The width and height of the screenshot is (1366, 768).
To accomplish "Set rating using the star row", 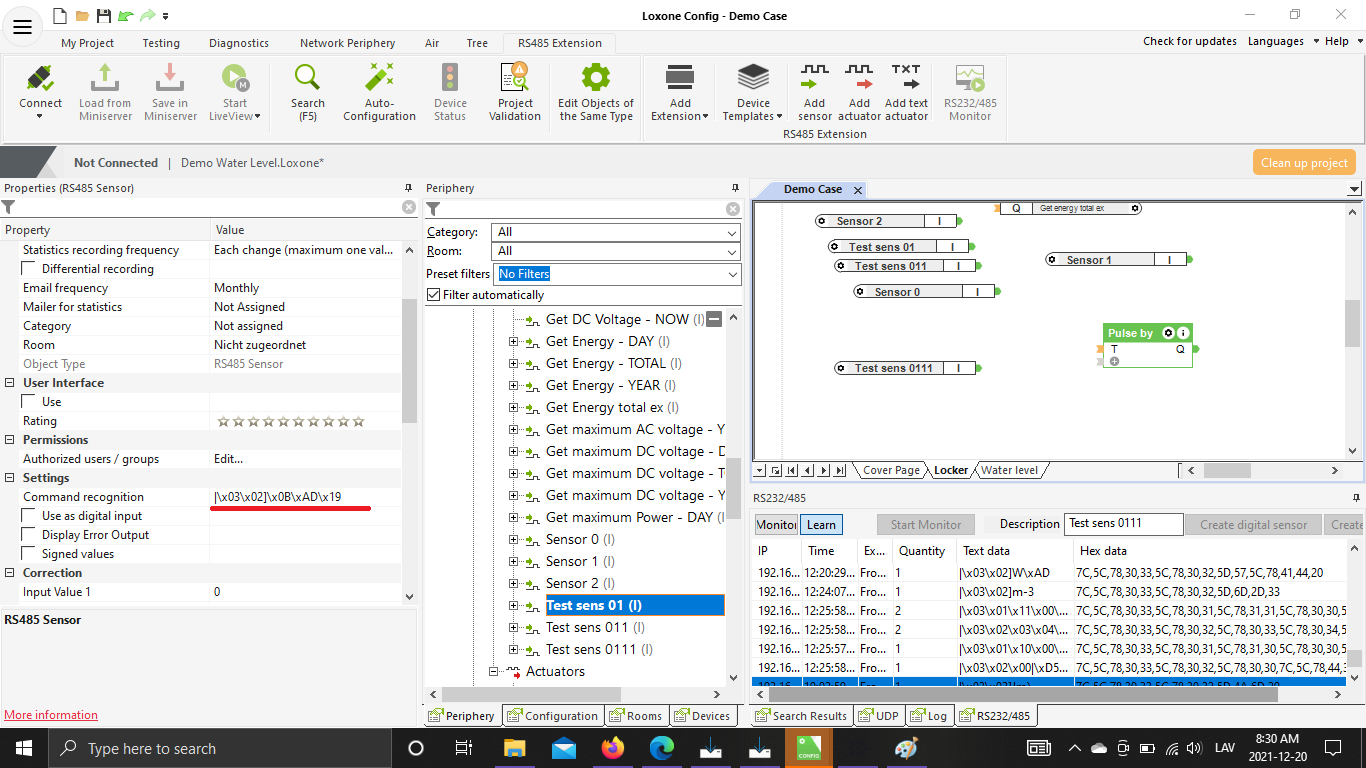I will [x=290, y=422].
